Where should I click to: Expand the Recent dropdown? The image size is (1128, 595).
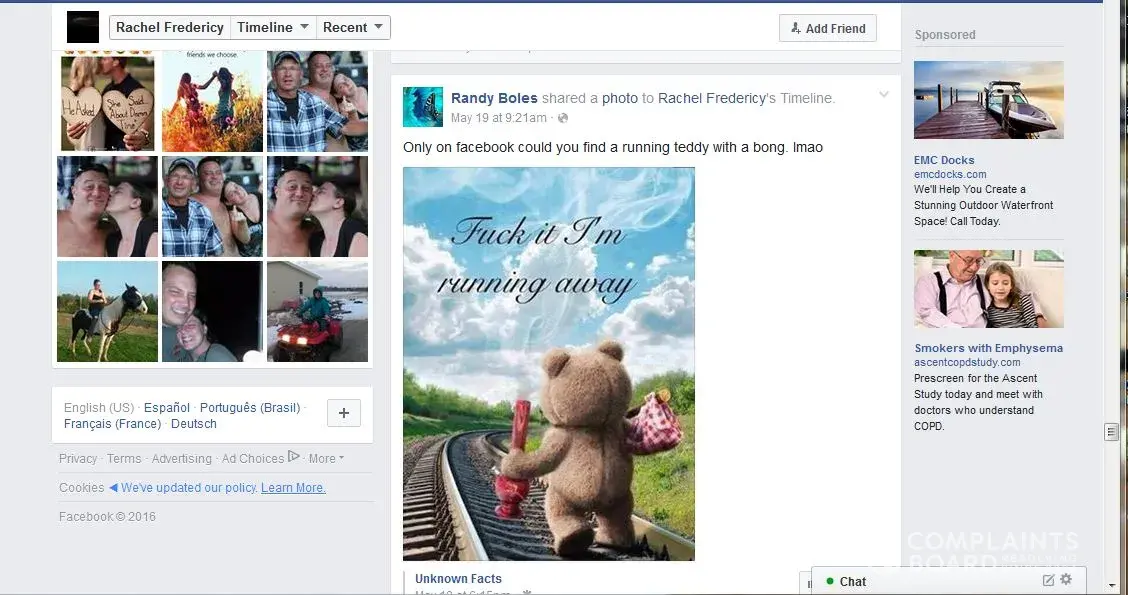point(352,27)
